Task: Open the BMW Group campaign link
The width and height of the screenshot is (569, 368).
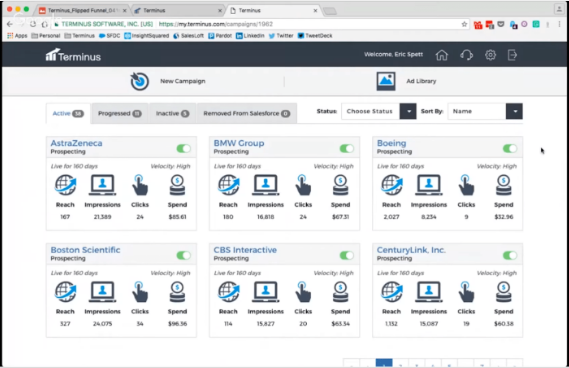Action: pyautogui.click(x=239, y=143)
